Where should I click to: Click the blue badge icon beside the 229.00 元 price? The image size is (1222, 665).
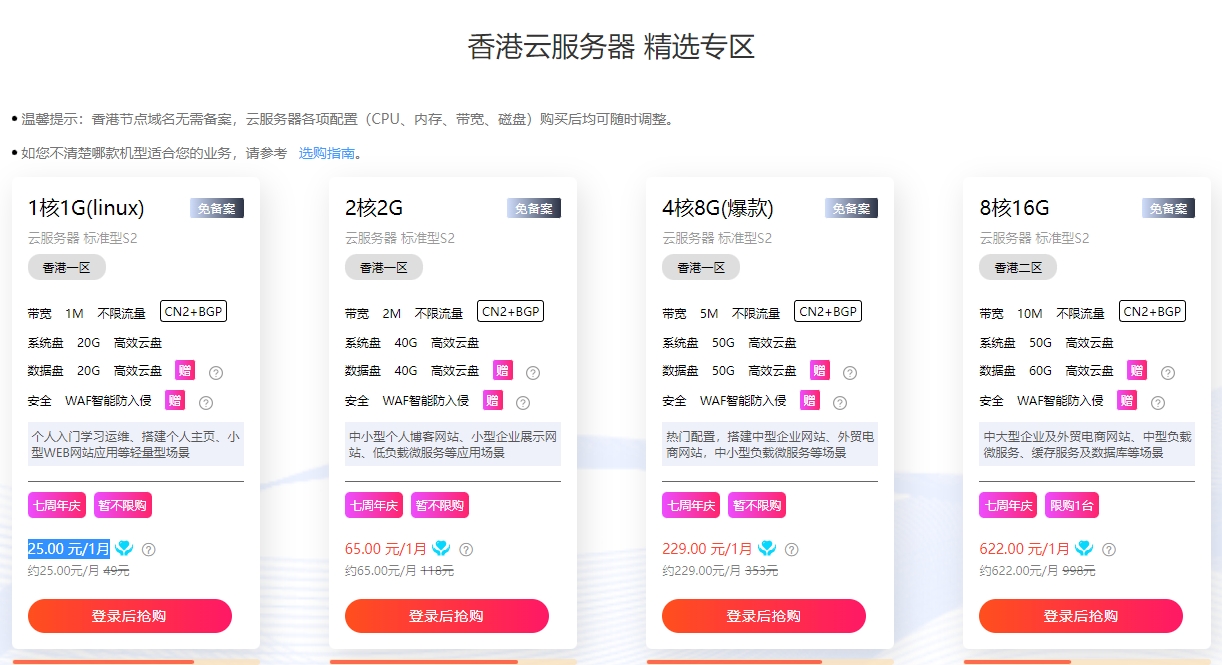767,548
